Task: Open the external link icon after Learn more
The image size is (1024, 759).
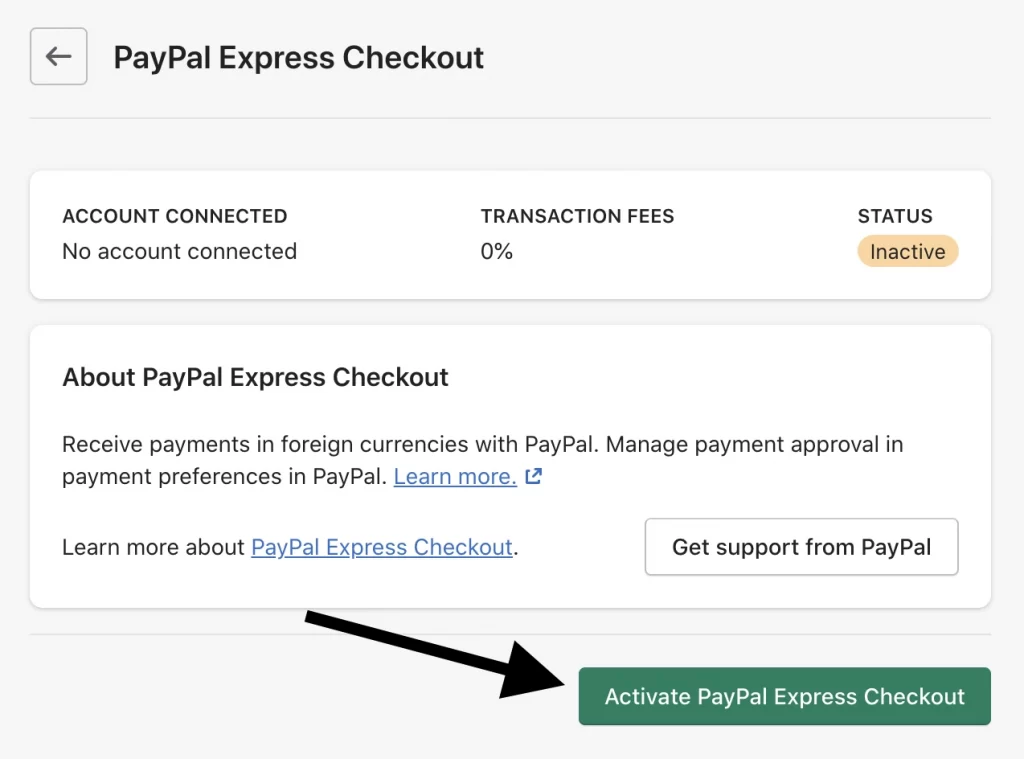Action: click(x=534, y=476)
